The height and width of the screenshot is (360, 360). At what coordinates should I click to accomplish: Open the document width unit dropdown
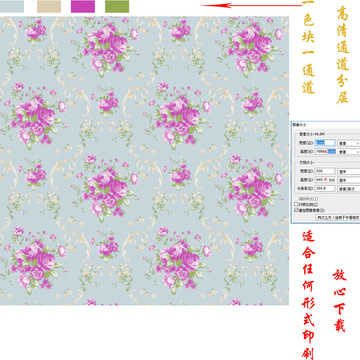click(x=349, y=171)
